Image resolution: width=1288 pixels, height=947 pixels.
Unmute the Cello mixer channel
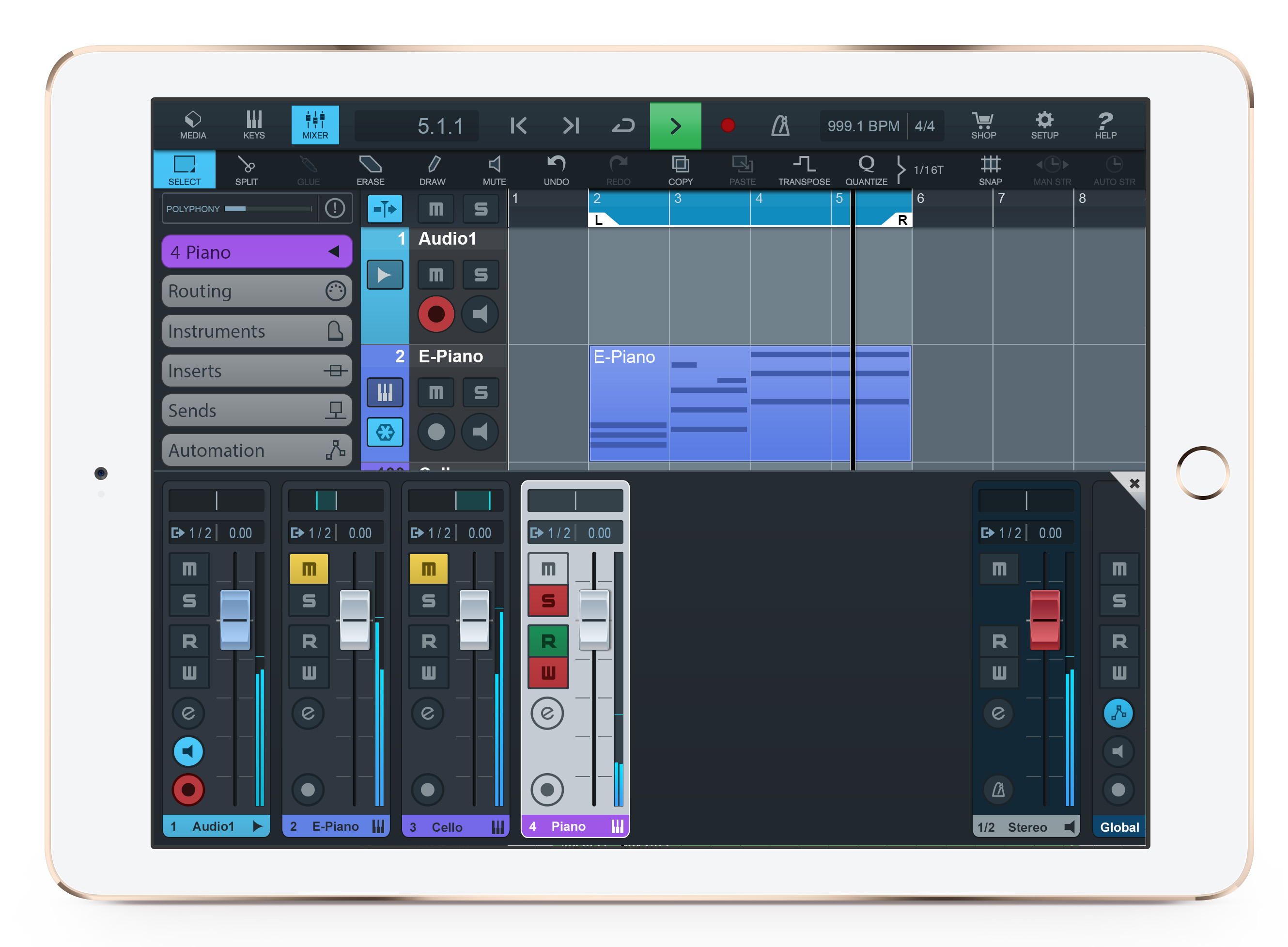428,569
